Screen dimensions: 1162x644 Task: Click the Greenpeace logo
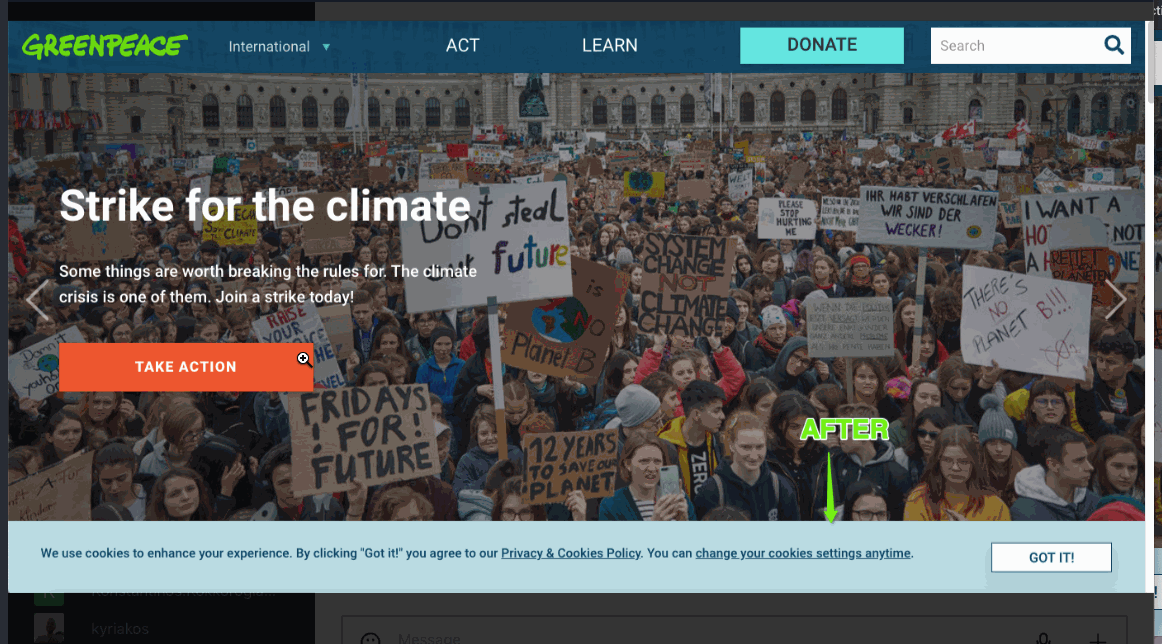pos(104,46)
